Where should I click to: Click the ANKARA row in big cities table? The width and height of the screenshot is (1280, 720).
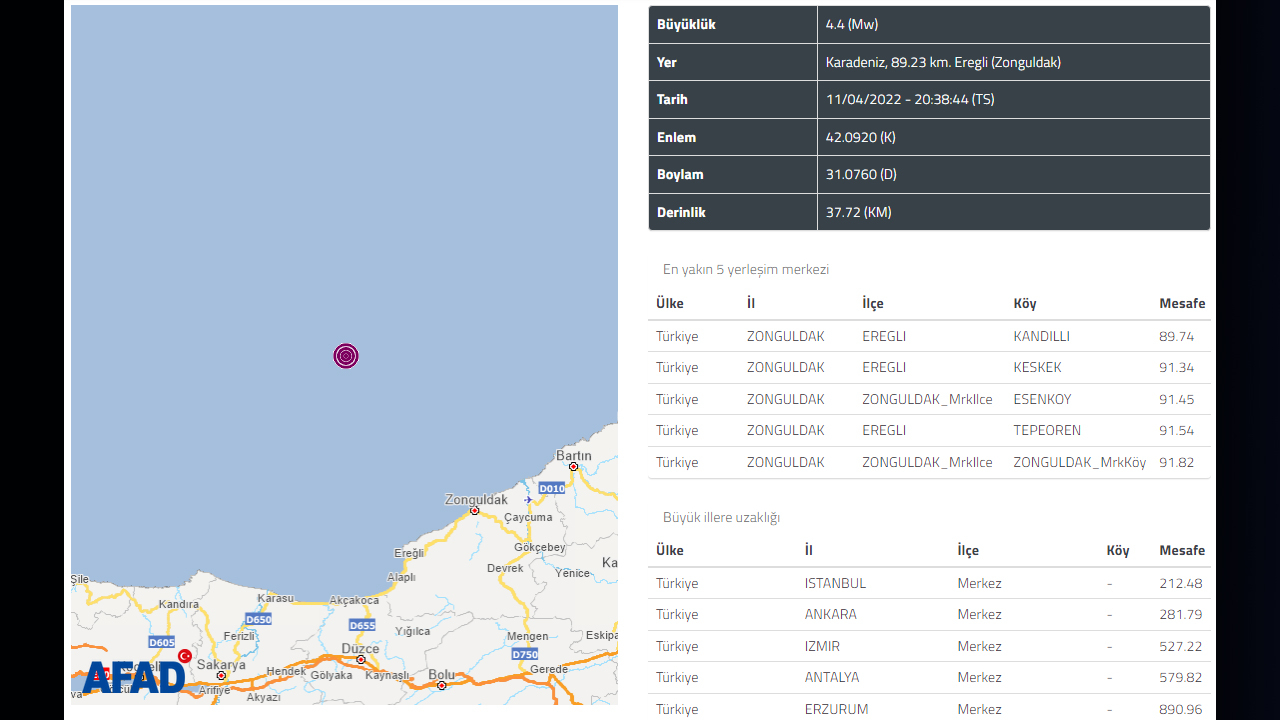pos(929,614)
